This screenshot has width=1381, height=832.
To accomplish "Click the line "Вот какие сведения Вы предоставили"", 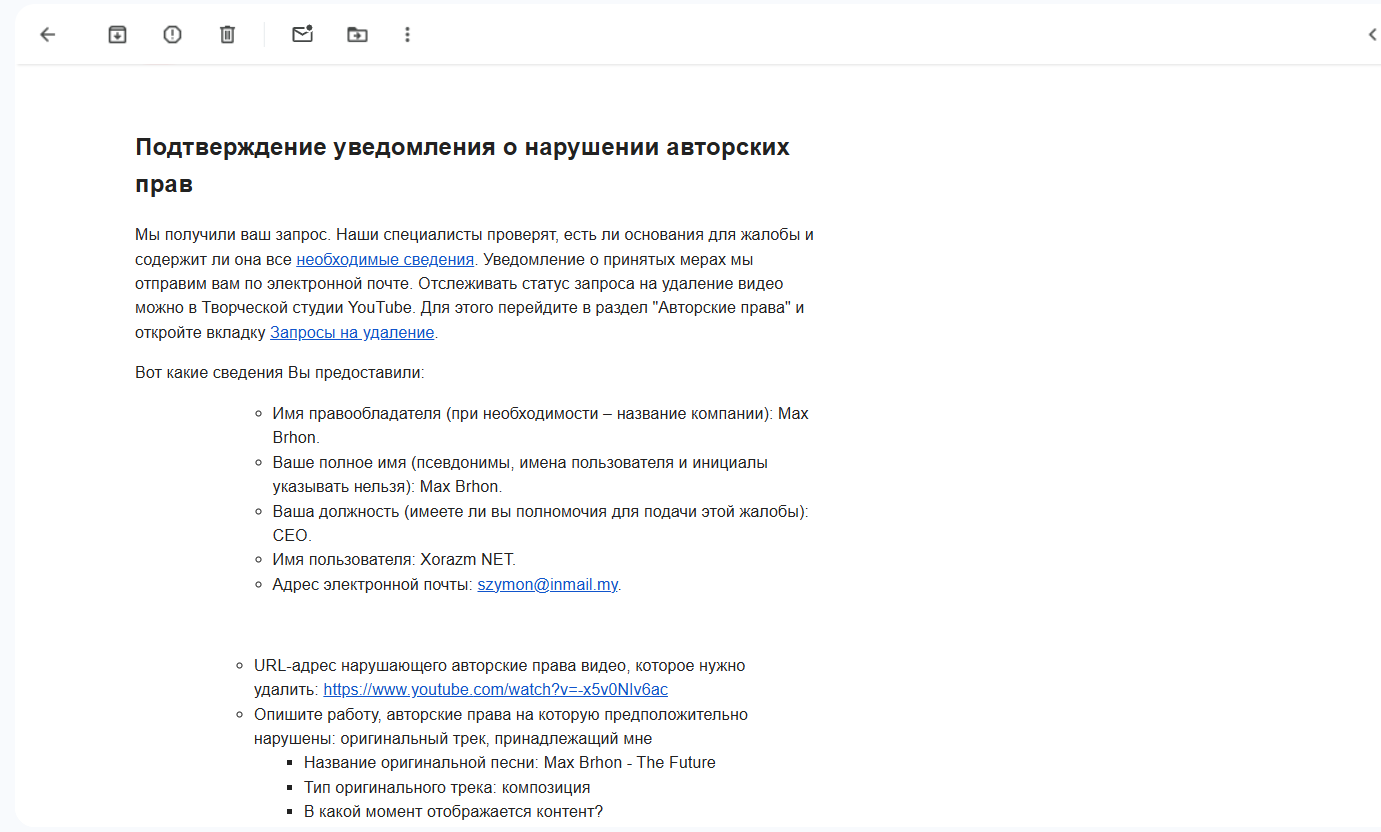I will (x=280, y=373).
